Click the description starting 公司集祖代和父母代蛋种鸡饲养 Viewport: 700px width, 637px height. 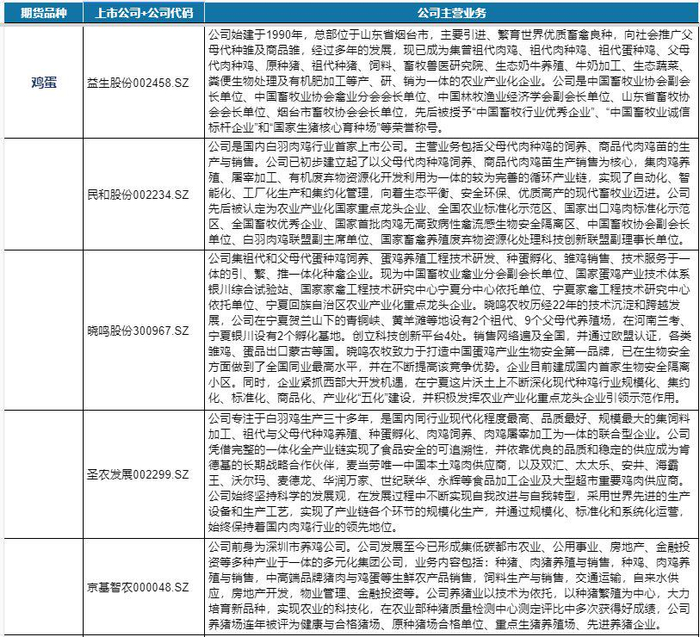[x=452, y=330]
